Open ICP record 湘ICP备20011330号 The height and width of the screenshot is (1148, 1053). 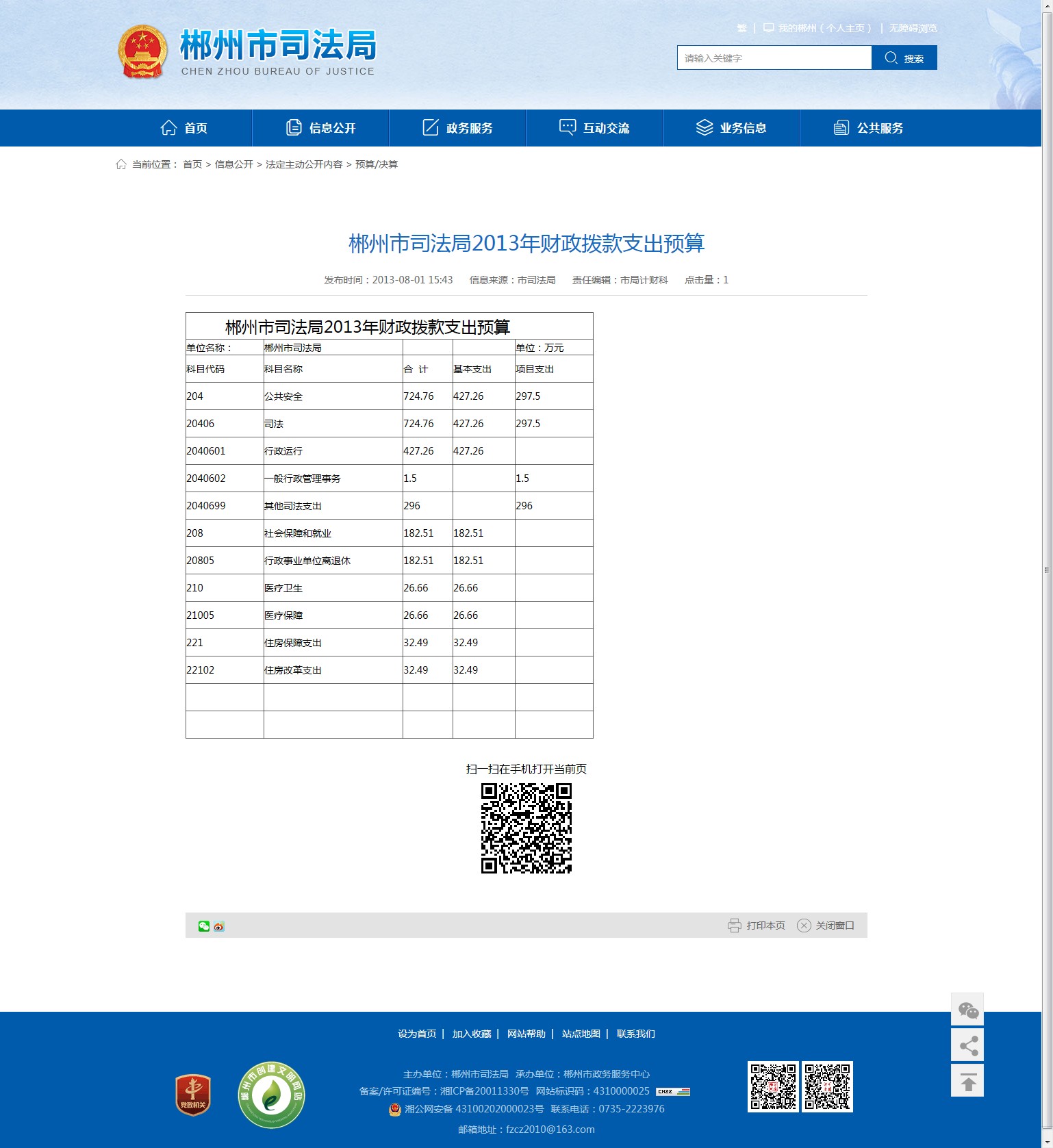(485, 1091)
